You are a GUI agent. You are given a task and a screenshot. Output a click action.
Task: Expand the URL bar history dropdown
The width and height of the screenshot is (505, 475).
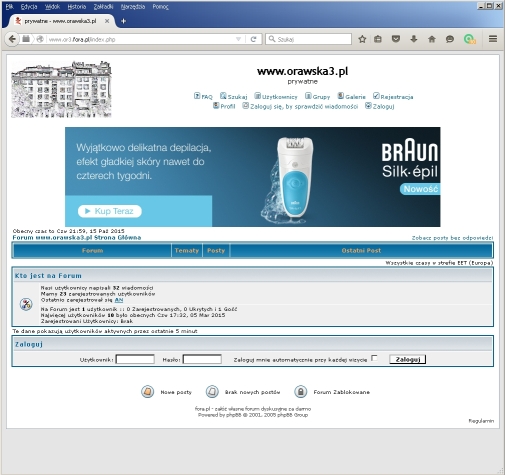pos(238,39)
